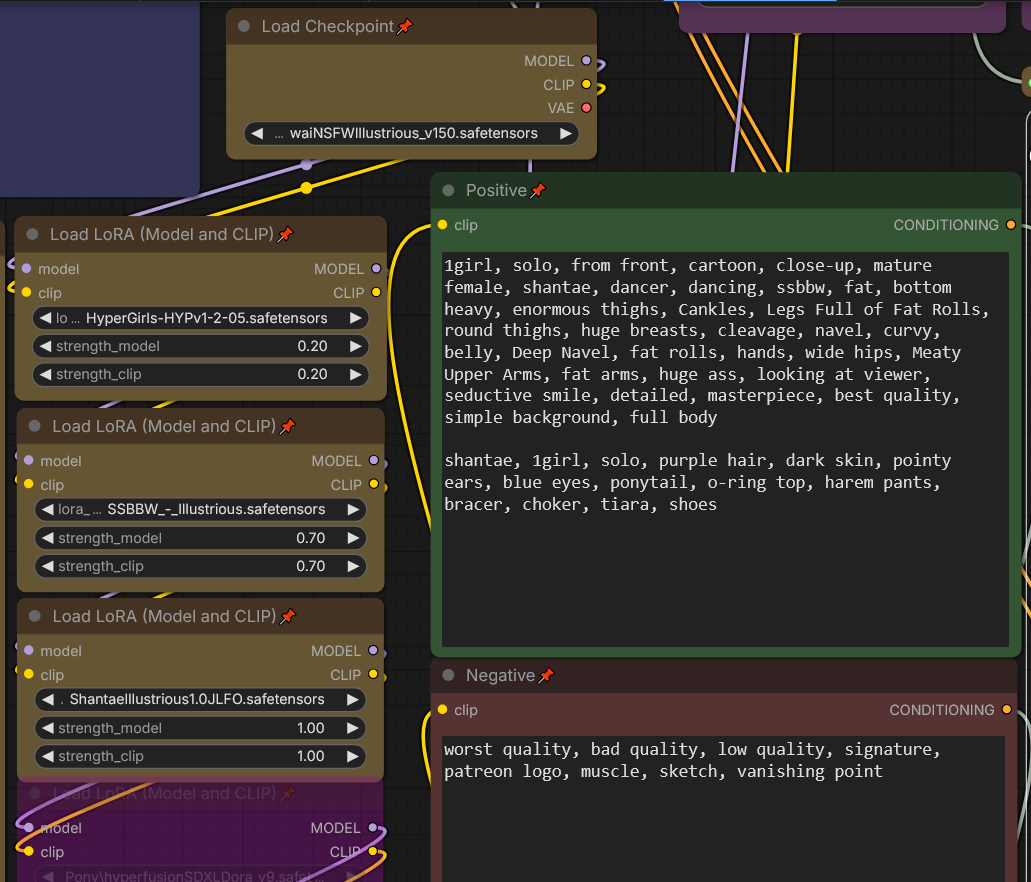Click the pin icon on Positive node
This screenshot has height=882, width=1031.
(x=538, y=190)
